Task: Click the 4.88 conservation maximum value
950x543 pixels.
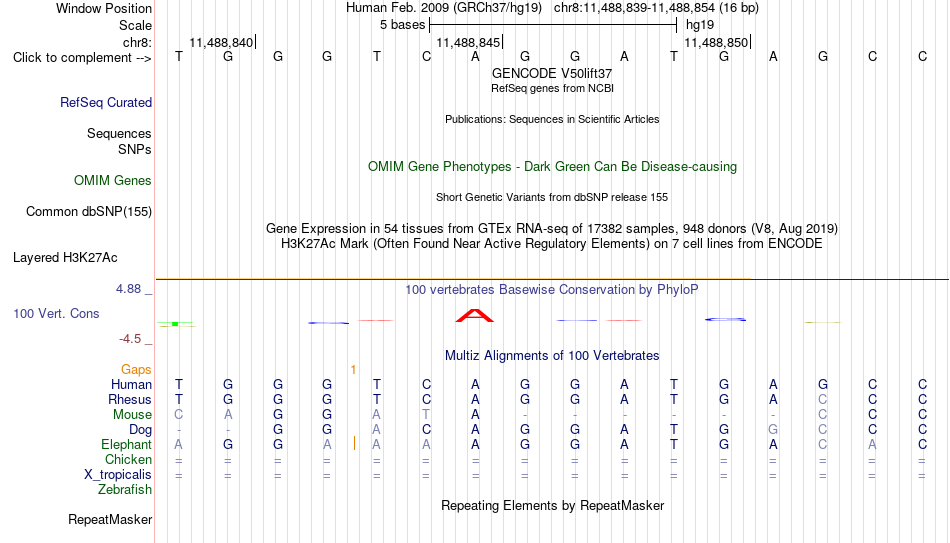Action: click(128, 289)
